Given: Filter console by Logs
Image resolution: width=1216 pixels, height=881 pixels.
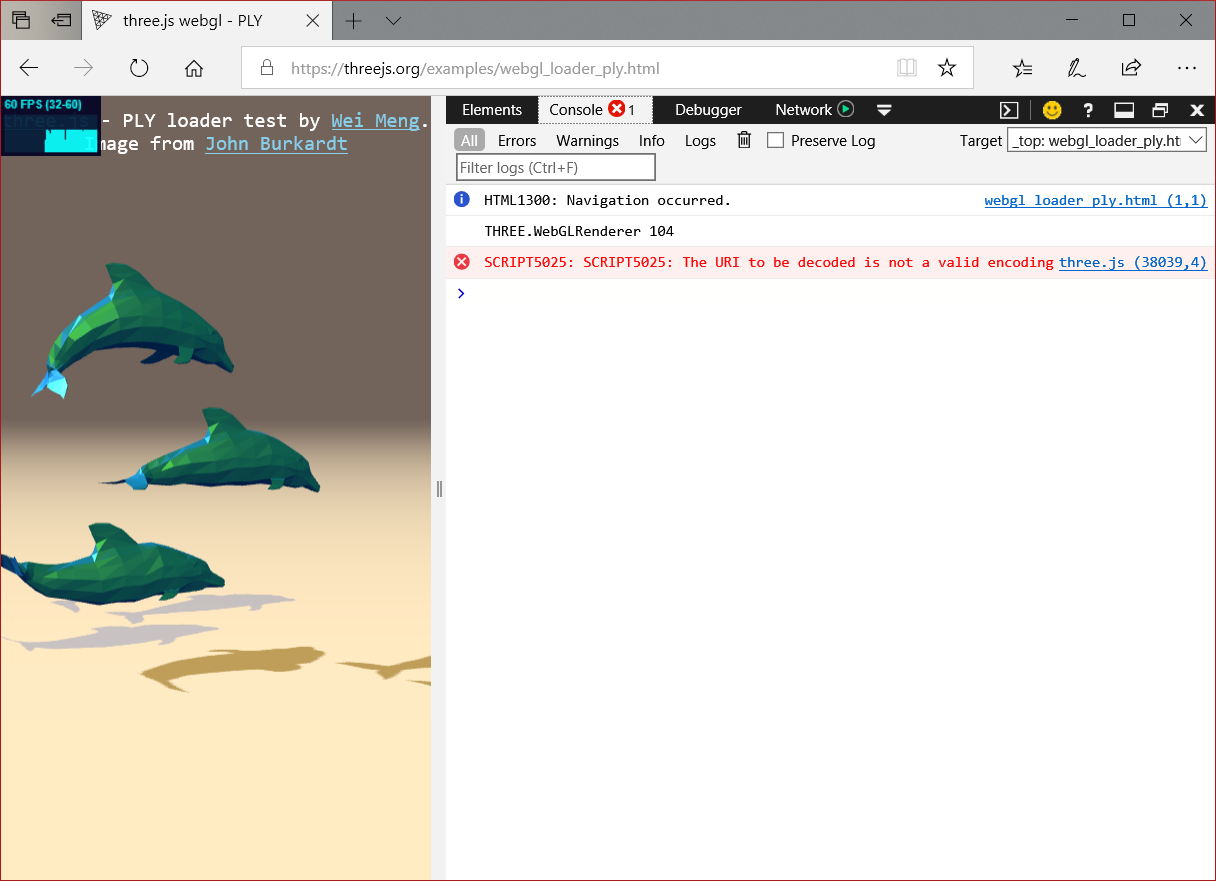Looking at the screenshot, I should coord(700,140).
